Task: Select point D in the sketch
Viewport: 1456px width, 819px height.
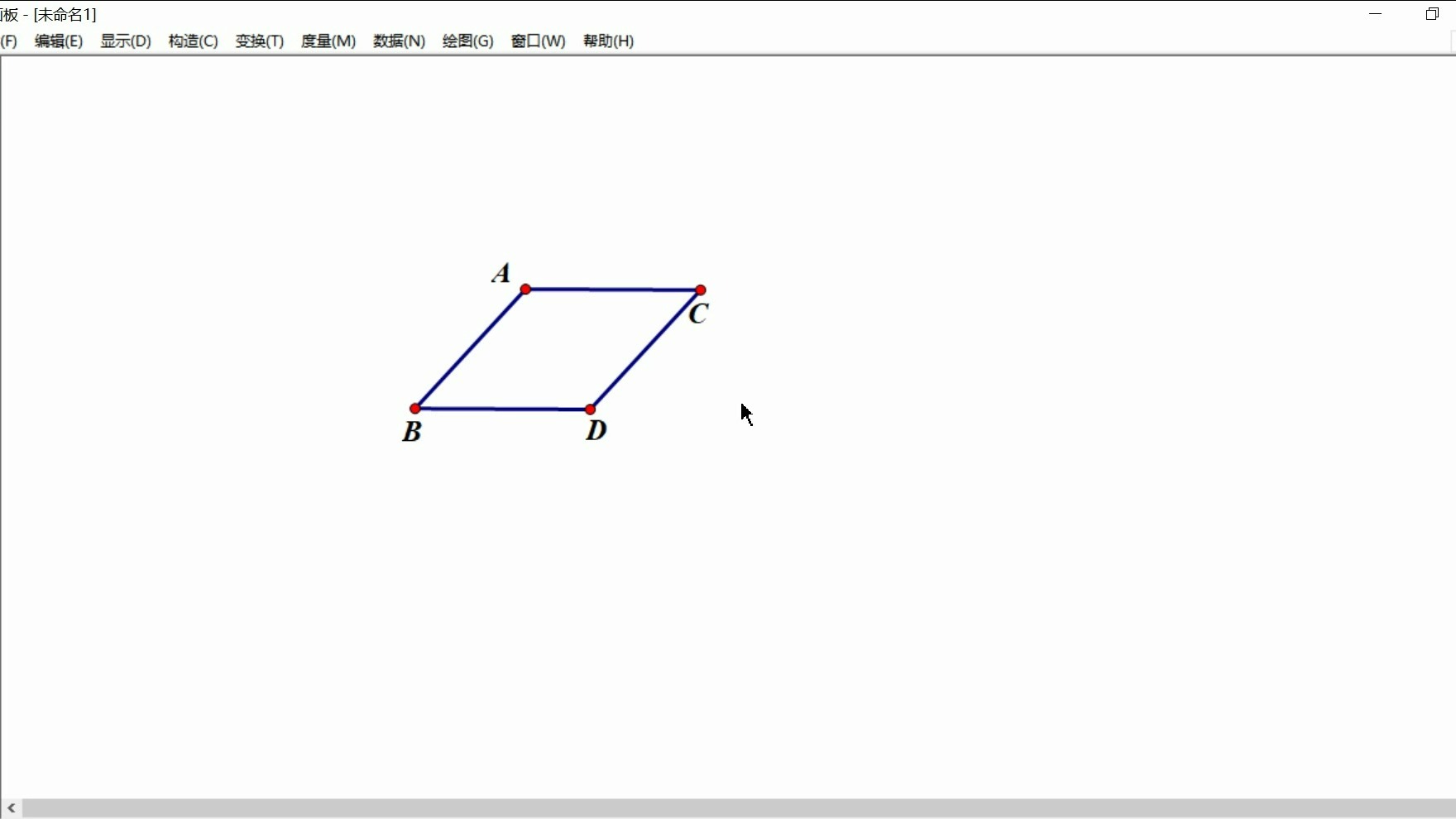Action: point(589,409)
